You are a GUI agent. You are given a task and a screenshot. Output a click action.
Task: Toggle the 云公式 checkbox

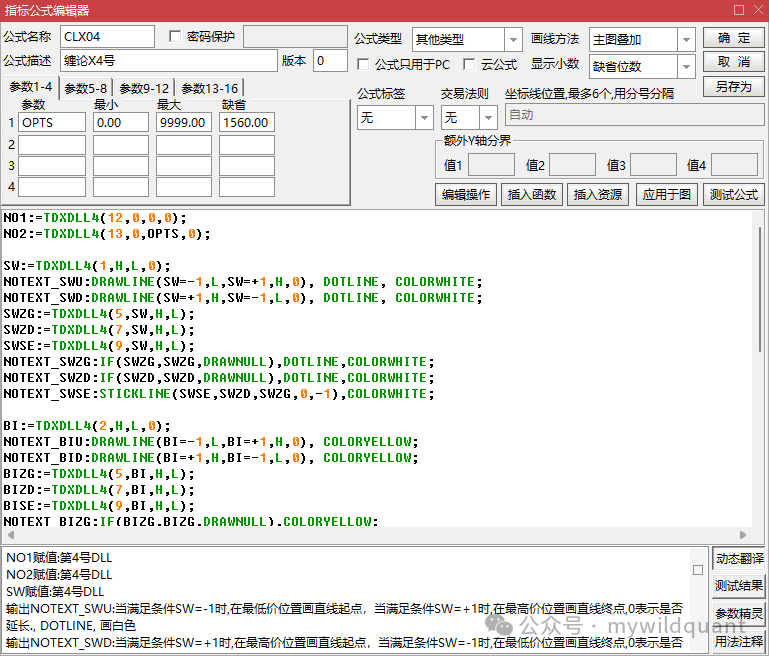pos(469,64)
